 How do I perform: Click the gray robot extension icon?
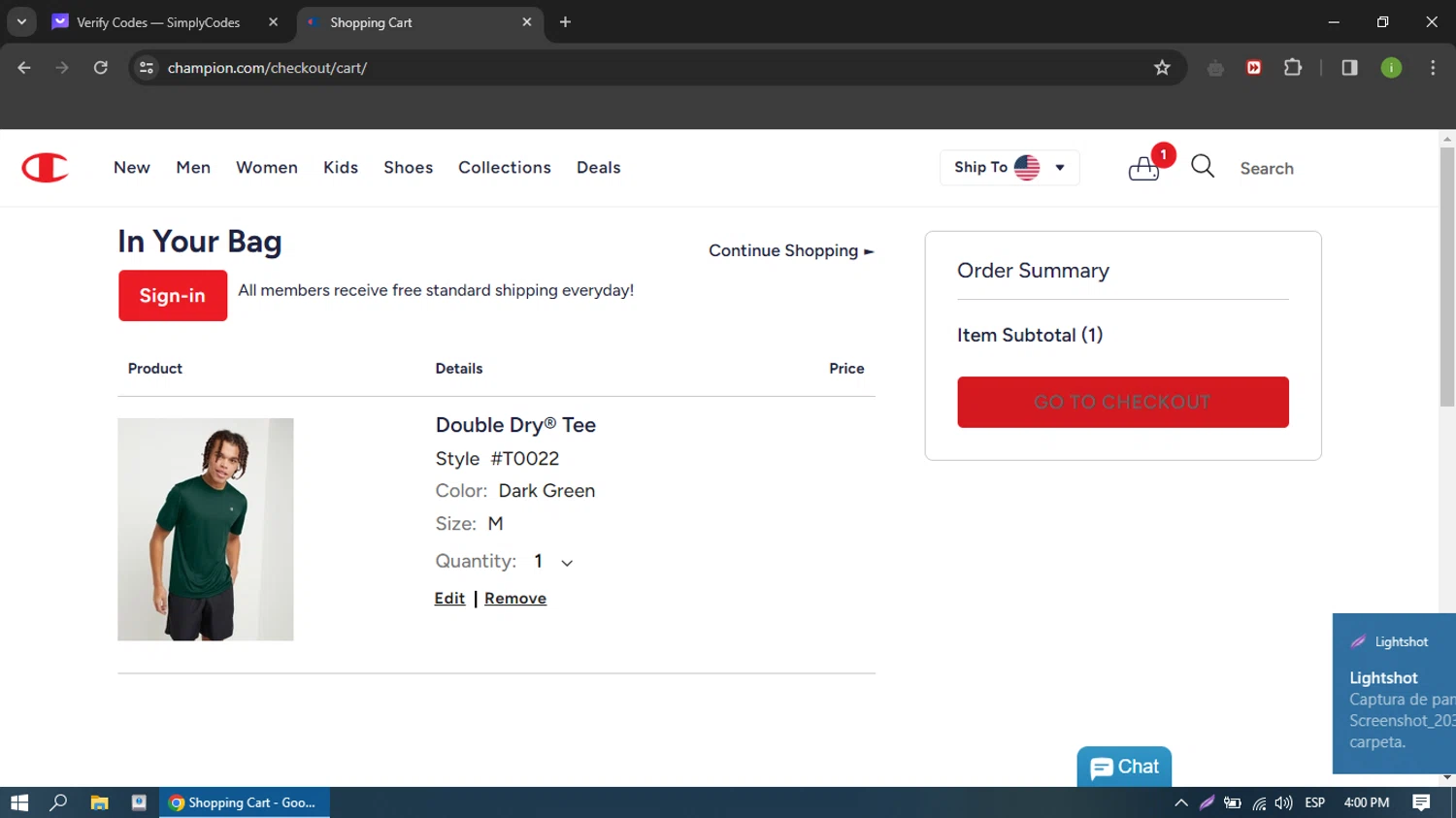[1215, 68]
